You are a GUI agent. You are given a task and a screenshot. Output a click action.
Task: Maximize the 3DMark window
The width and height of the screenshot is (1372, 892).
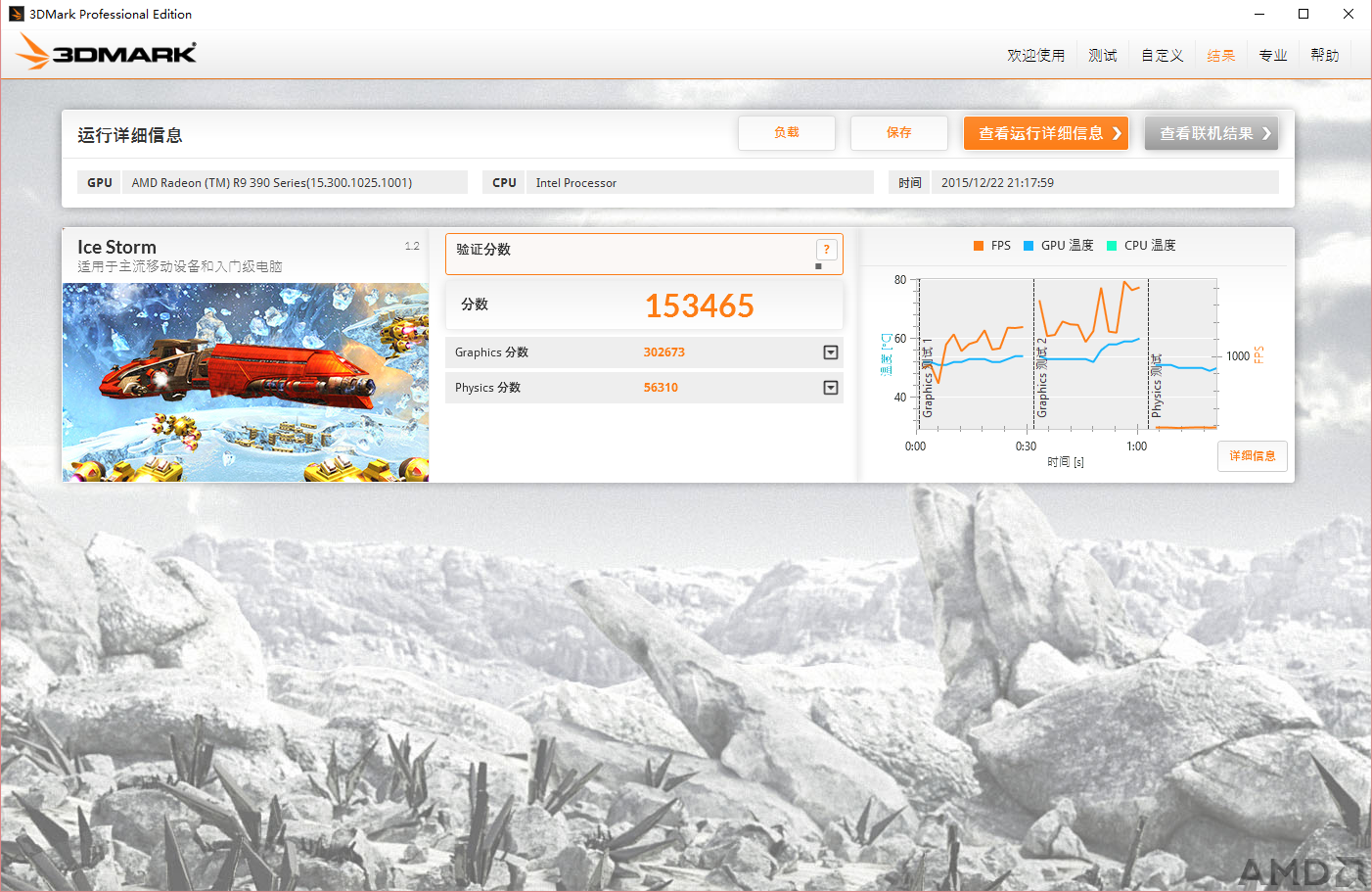(x=1303, y=14)
